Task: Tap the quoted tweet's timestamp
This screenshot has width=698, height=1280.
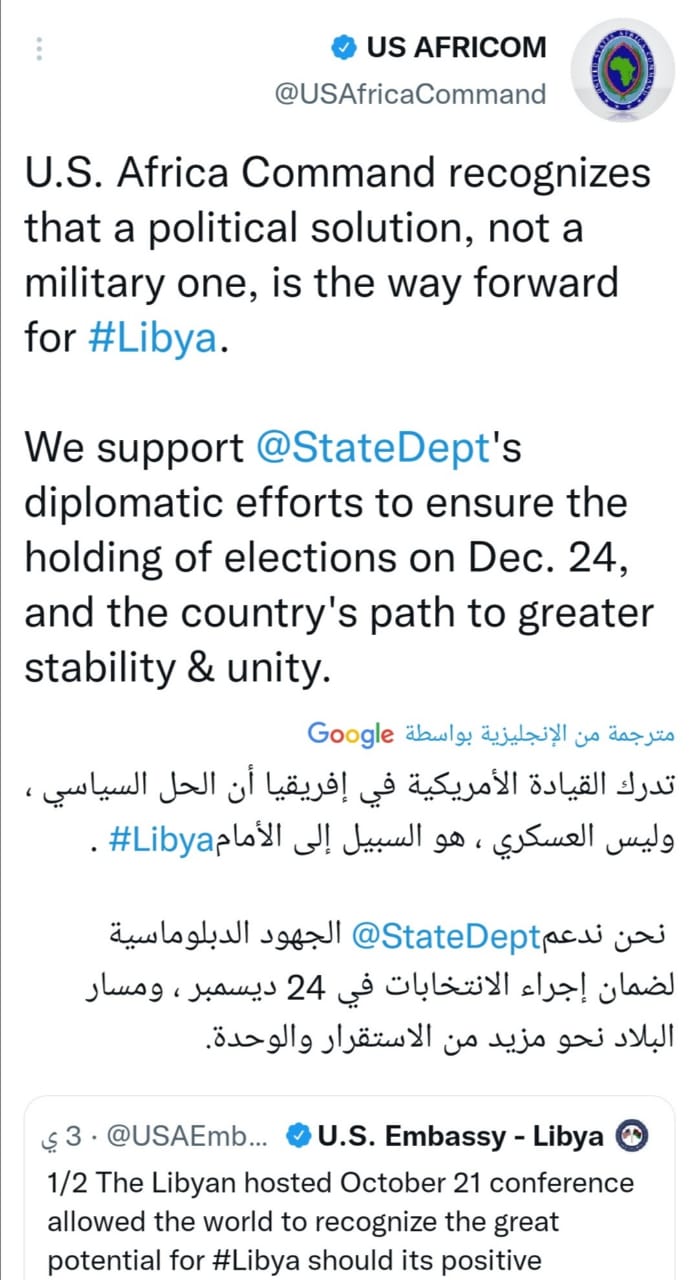Action: 62,1136
